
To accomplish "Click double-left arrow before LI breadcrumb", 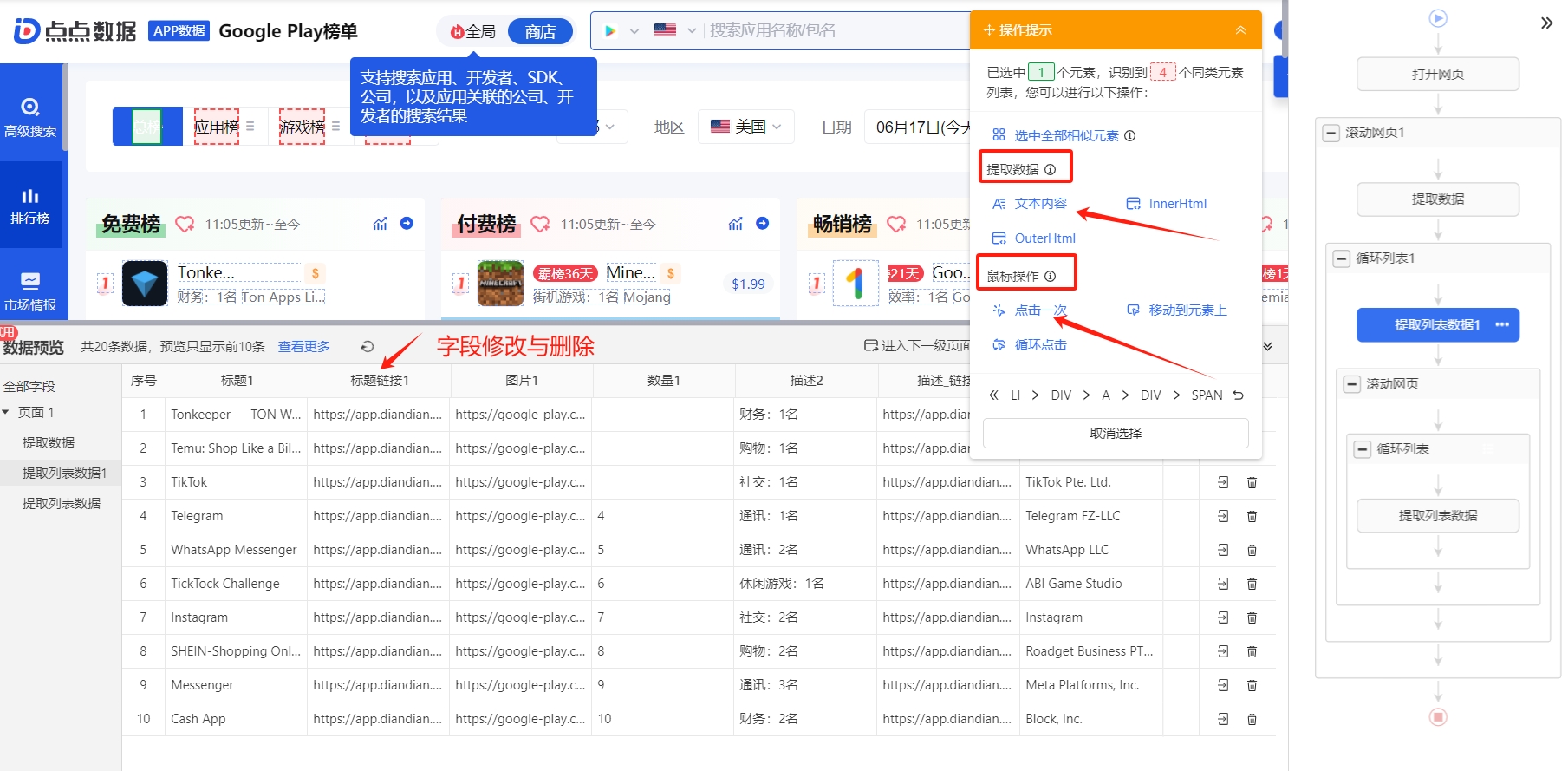I will coord(993,395).
